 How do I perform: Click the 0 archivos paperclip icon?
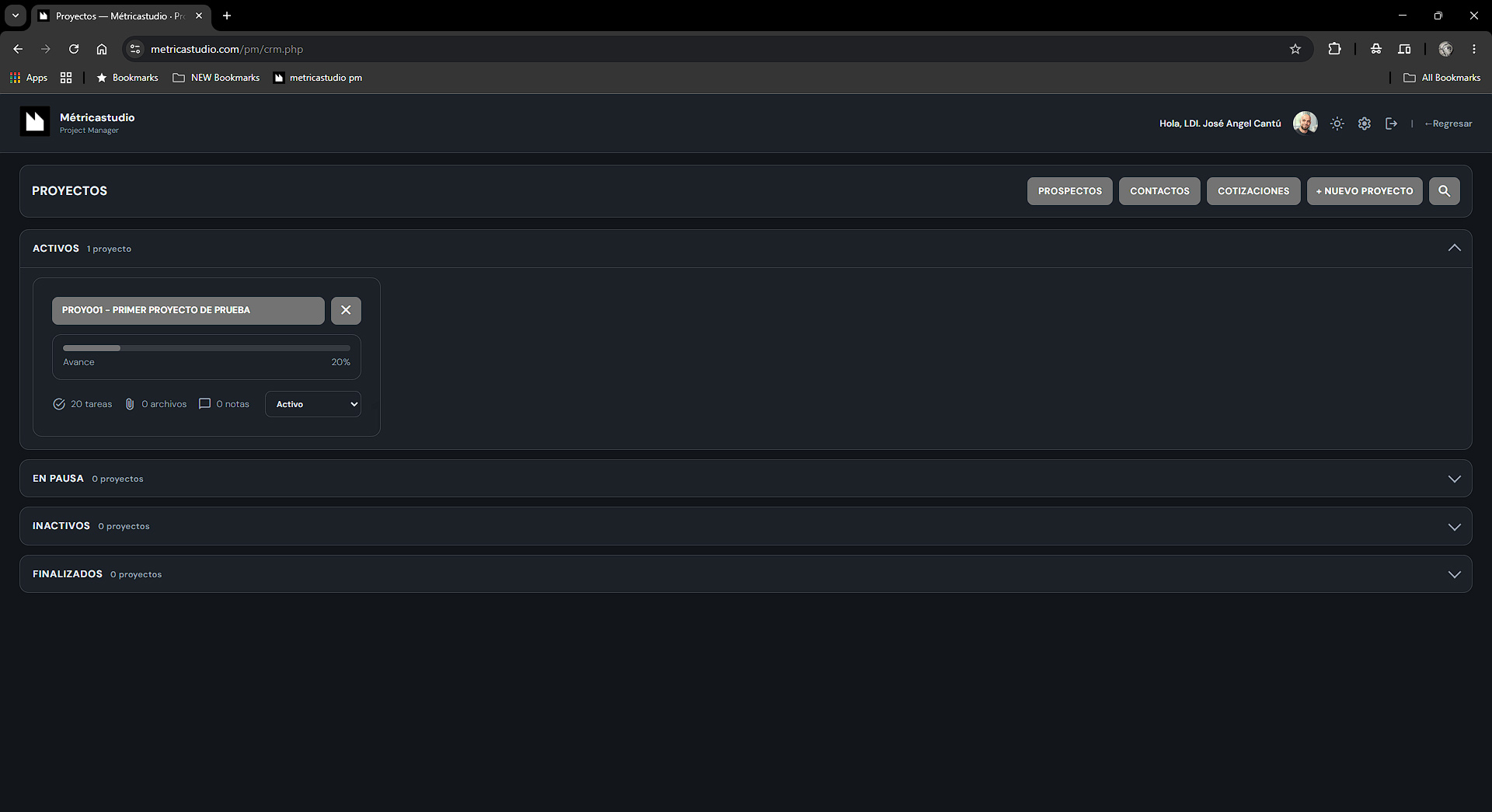click(130, 404)
